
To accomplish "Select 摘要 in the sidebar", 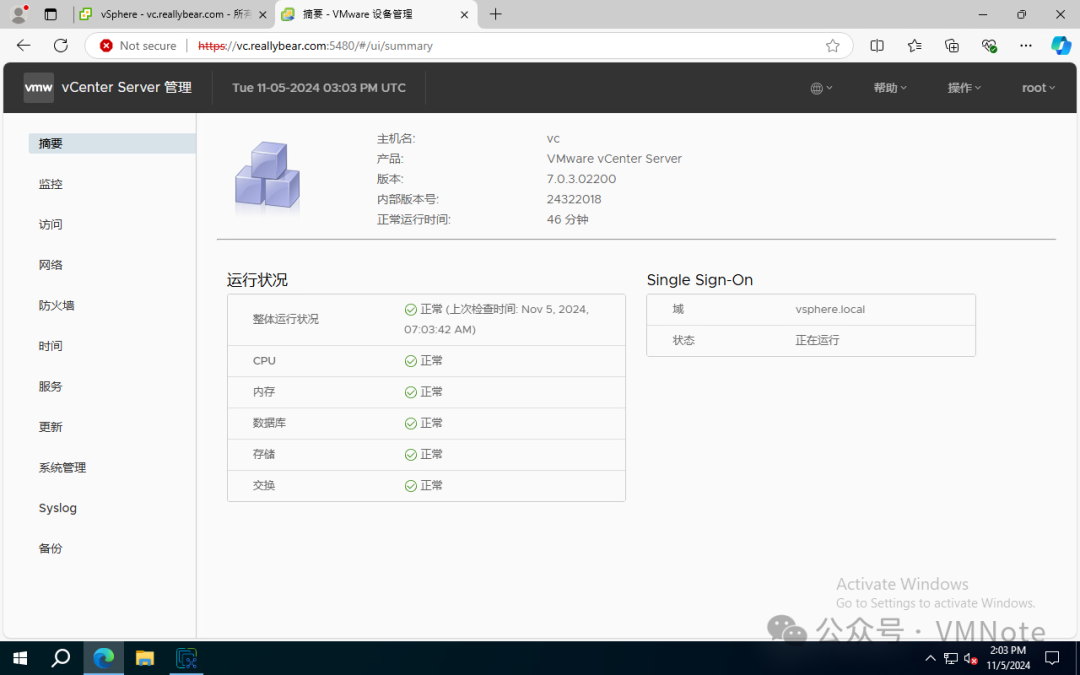I will pos(112,143).
